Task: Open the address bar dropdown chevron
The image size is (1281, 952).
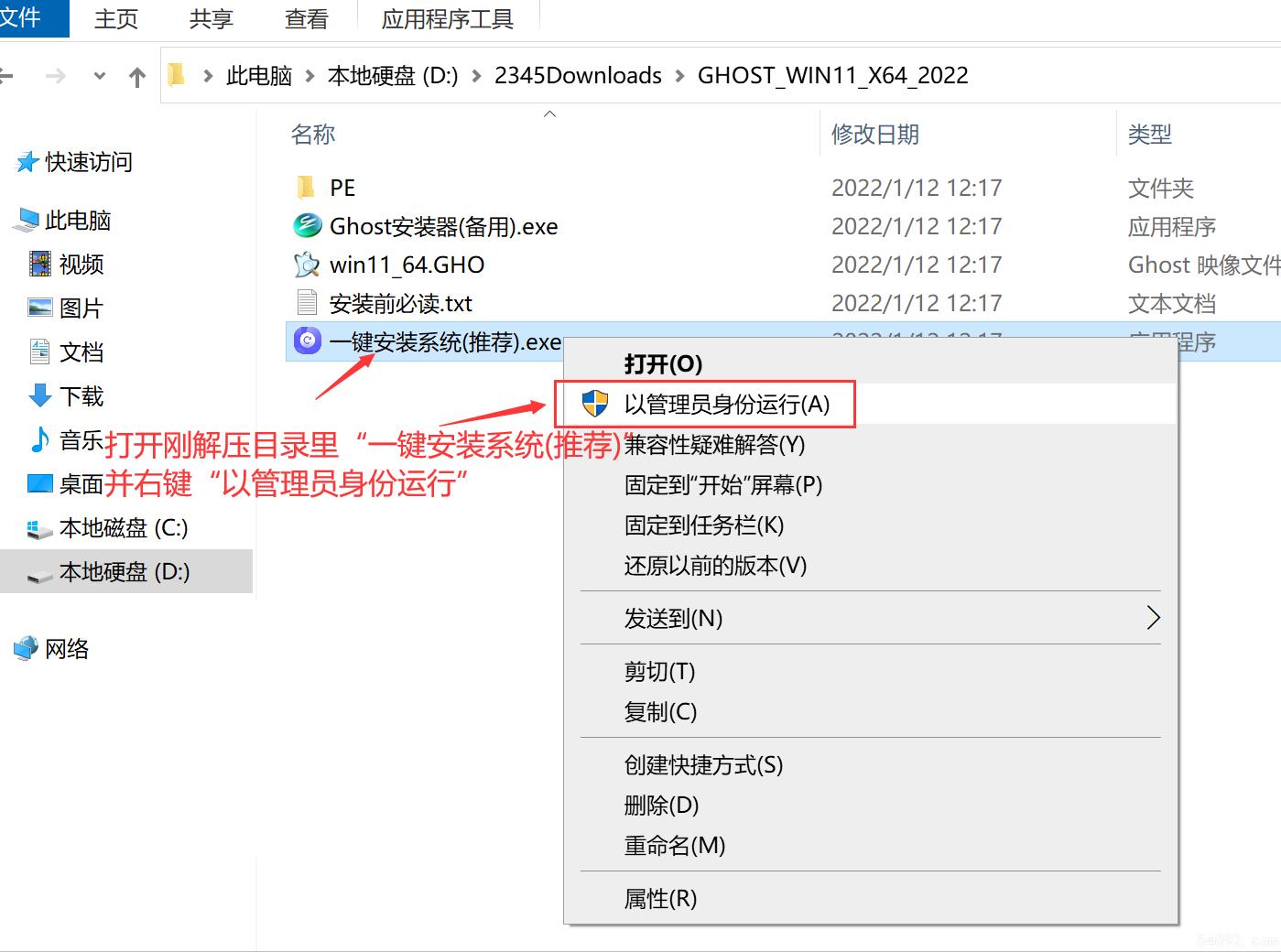Action: tap(99, 76)
